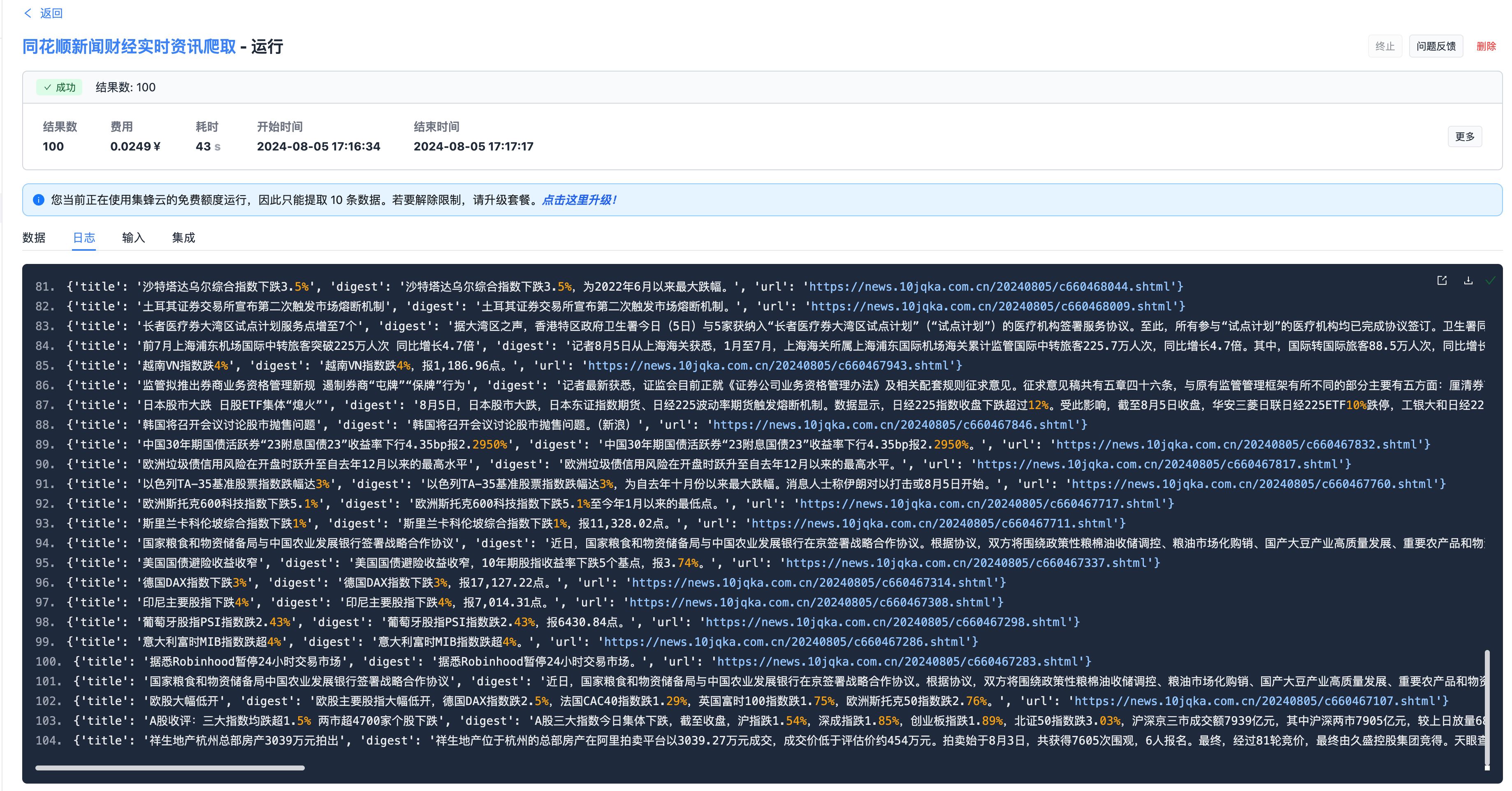The width and height of the screenshot is (1512, 791).
Task: Follow the 点击这里升级 upgrade link
Action: coord(579,200)
